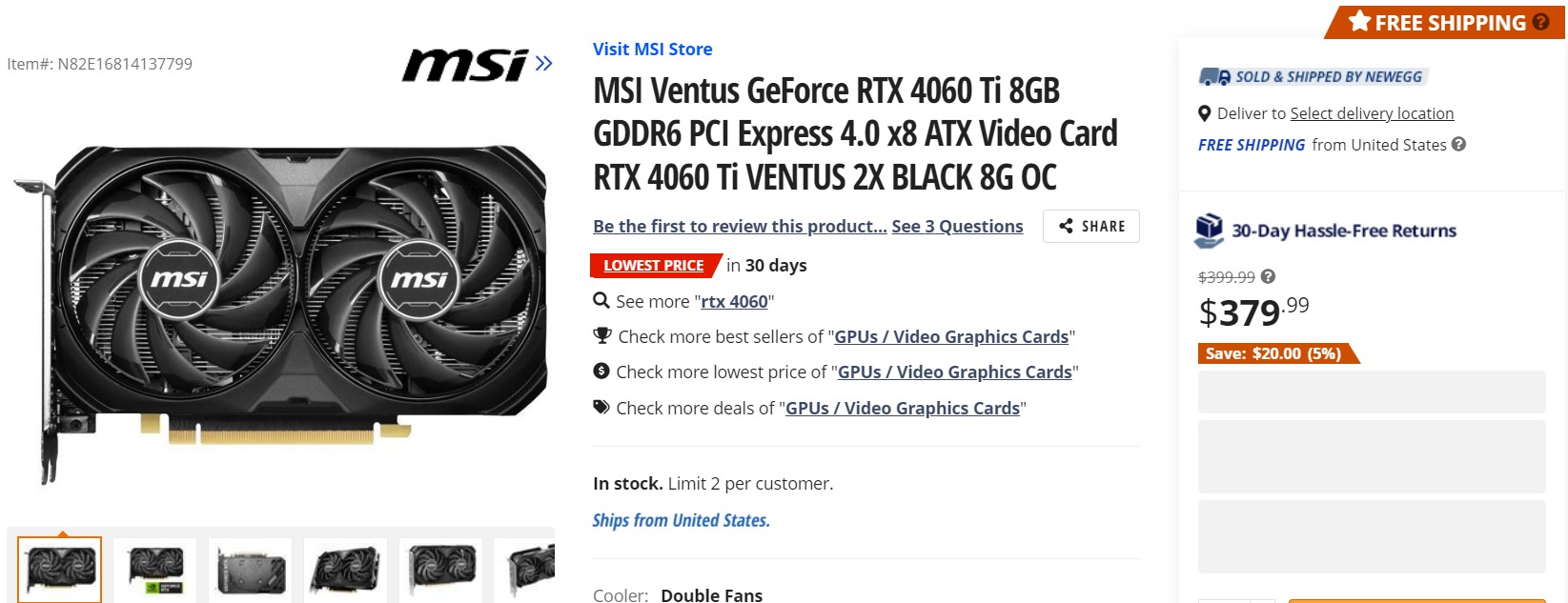Open the See 3 Questions link

click(957, 227)
